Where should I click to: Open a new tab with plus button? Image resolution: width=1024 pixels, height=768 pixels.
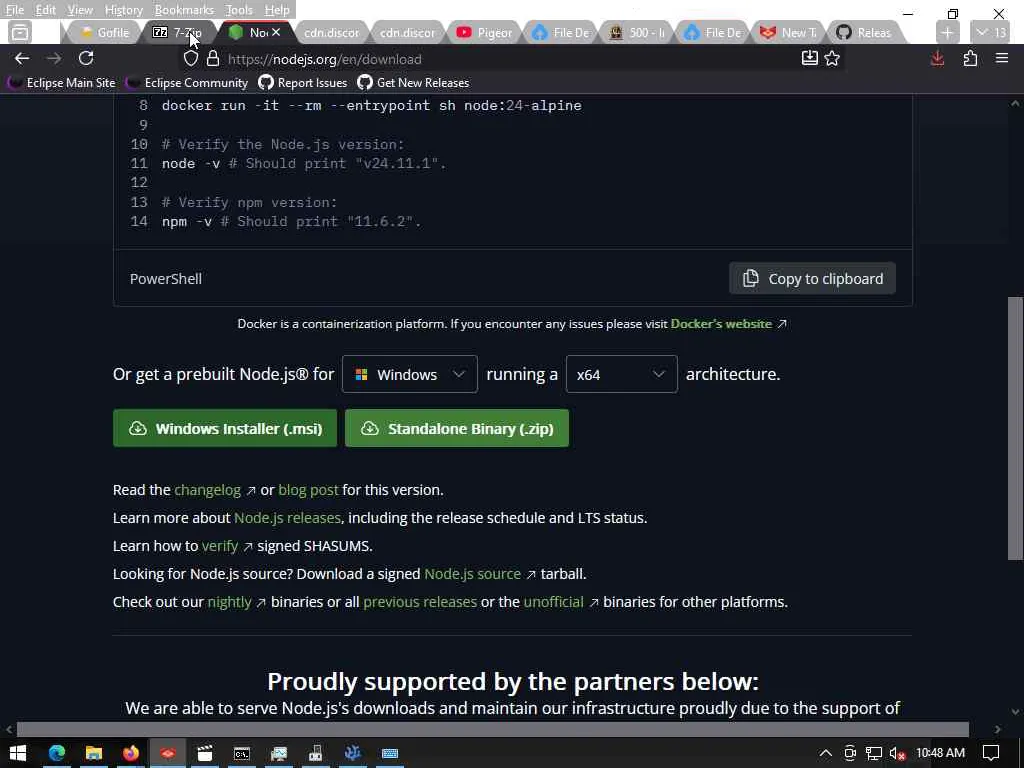[948, 32]
